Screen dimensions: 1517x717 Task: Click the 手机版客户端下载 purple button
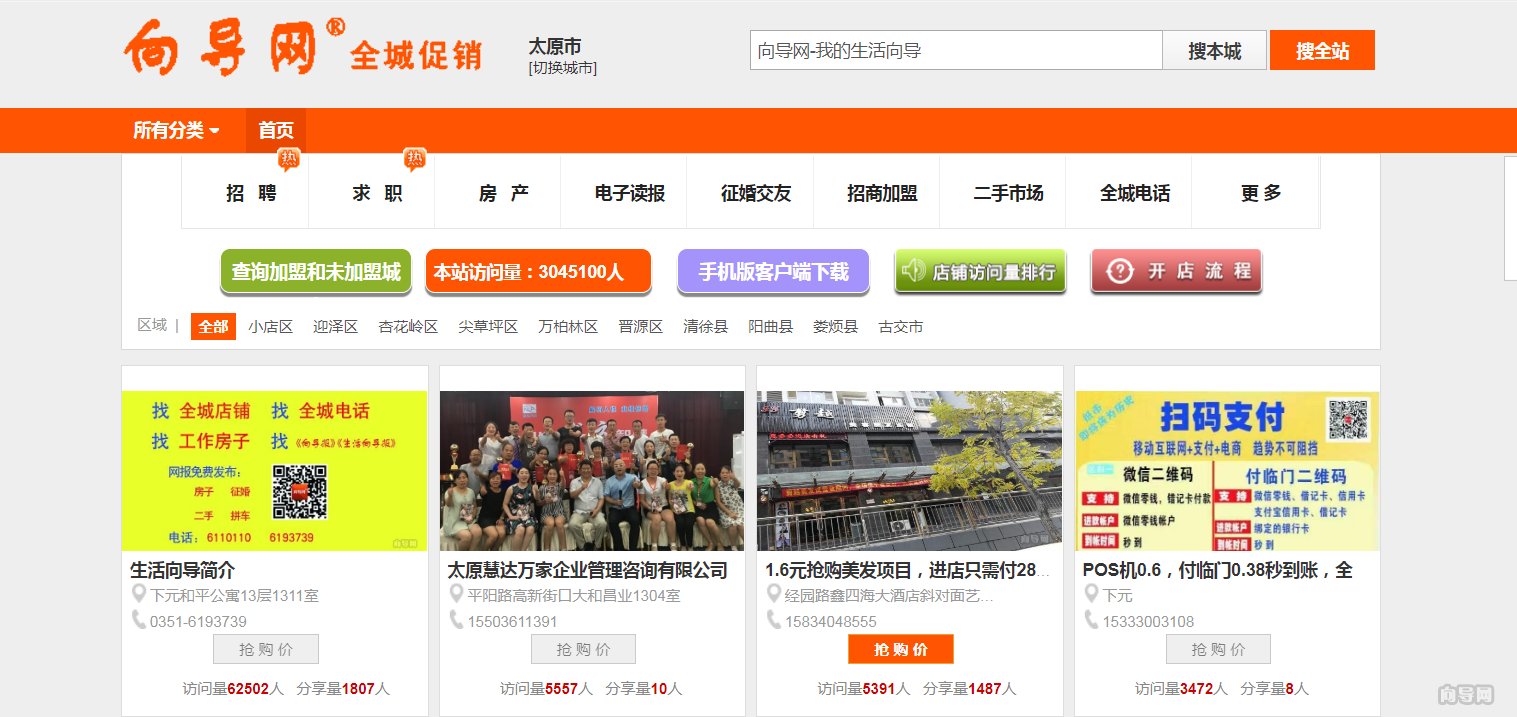[x=773, y=271]
